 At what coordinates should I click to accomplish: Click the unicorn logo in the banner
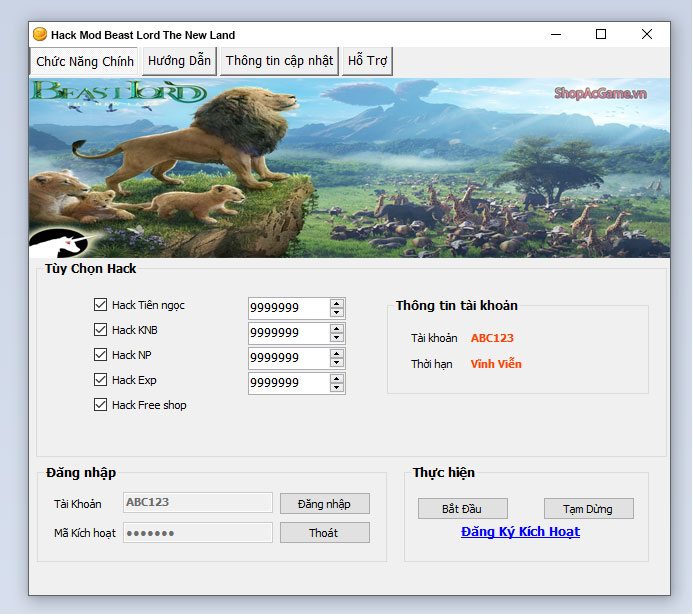[62, 243]
